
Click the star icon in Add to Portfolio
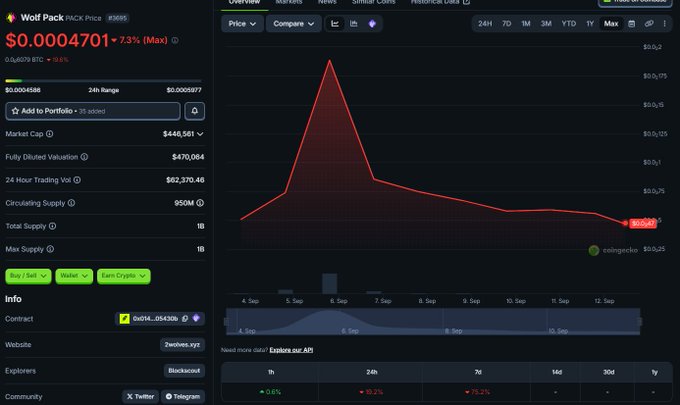click(15, 111)
